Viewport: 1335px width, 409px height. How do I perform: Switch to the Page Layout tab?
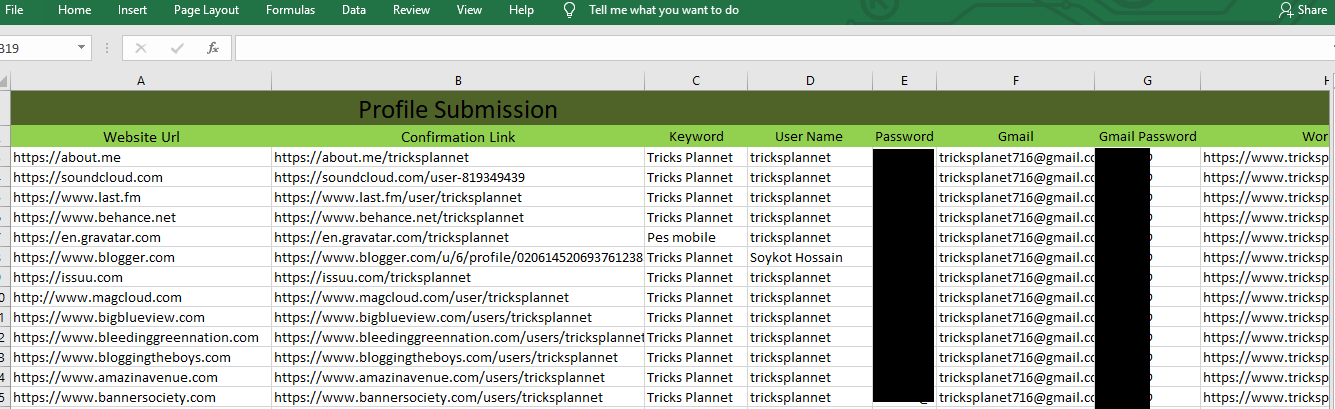tap(206, 10)
